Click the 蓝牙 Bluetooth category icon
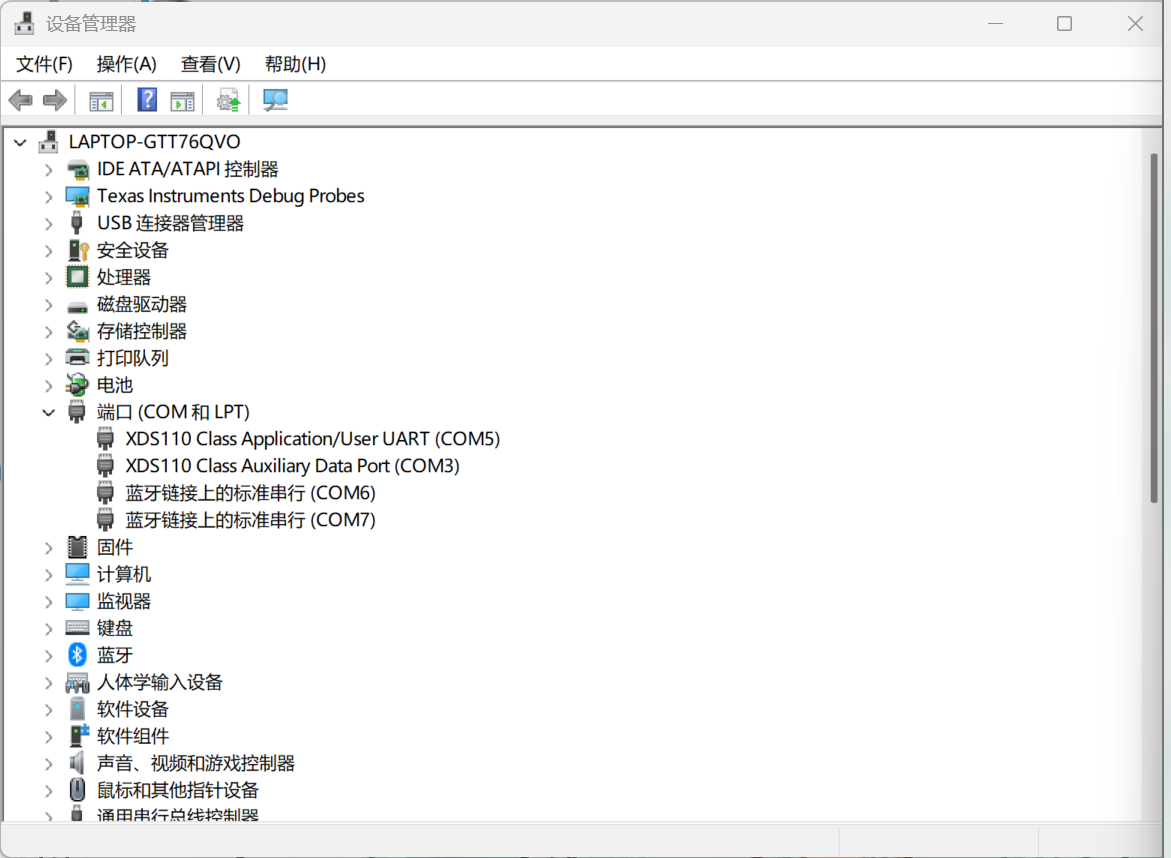 click(77, 655)
